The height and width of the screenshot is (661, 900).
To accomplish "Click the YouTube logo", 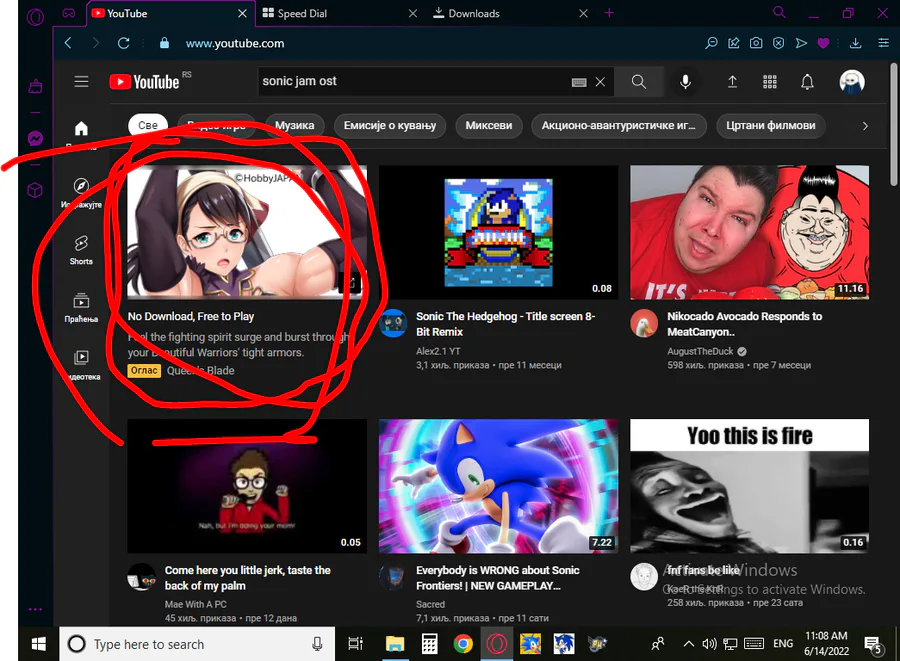I will click(x=144, y=82).
